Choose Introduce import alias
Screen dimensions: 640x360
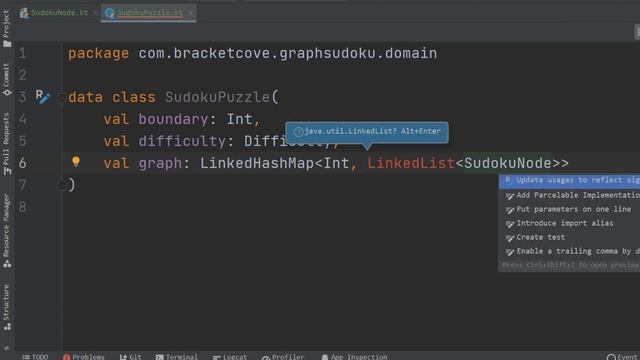[569, 223]
